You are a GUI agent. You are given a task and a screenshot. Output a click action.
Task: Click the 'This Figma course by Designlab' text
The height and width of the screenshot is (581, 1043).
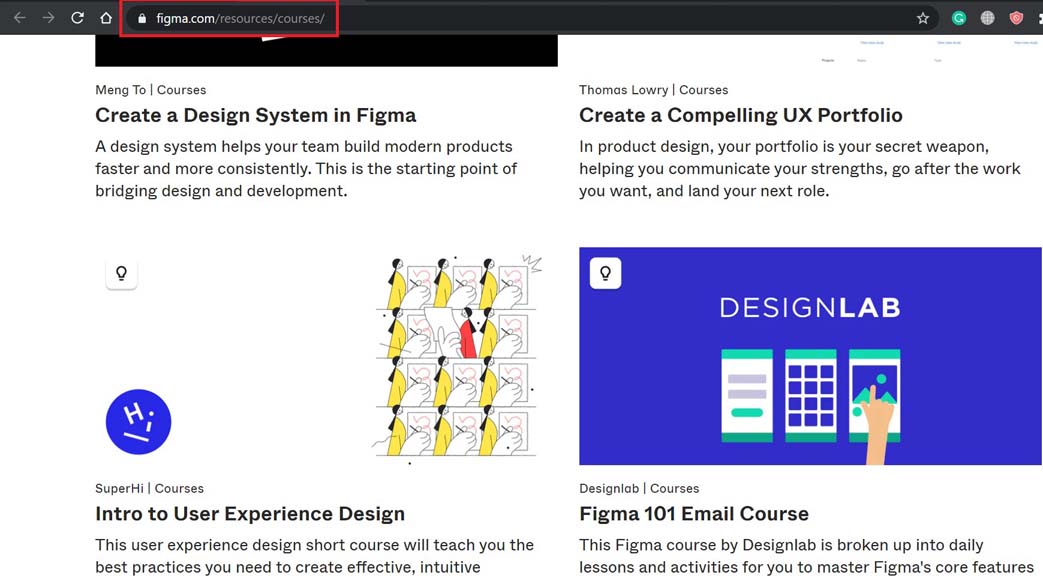click(806, 556)
